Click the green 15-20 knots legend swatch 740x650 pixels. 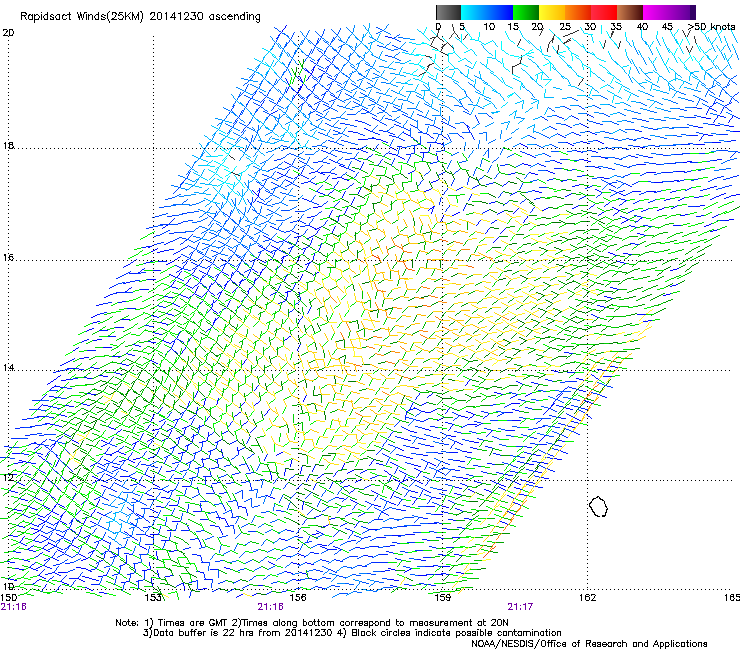[526, 12]
